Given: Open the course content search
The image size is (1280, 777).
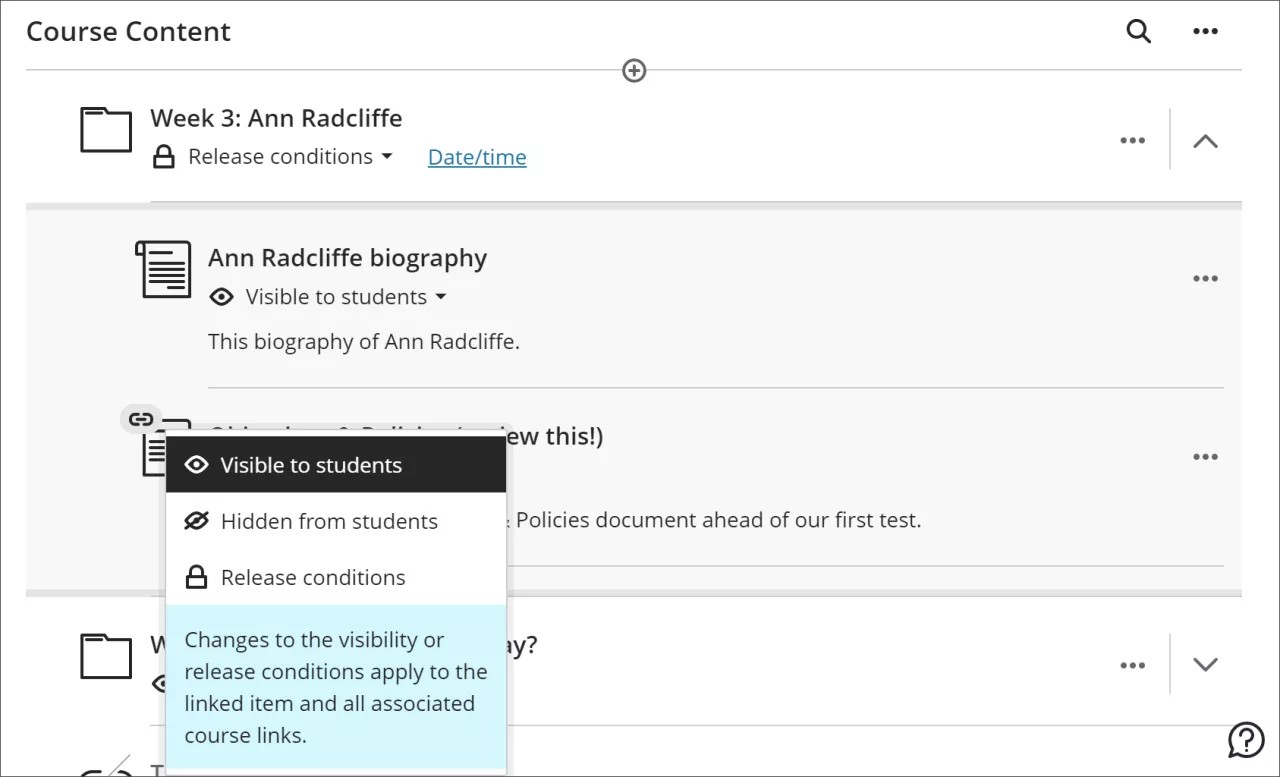Looking at the screenshot, I should point(1138,31).
